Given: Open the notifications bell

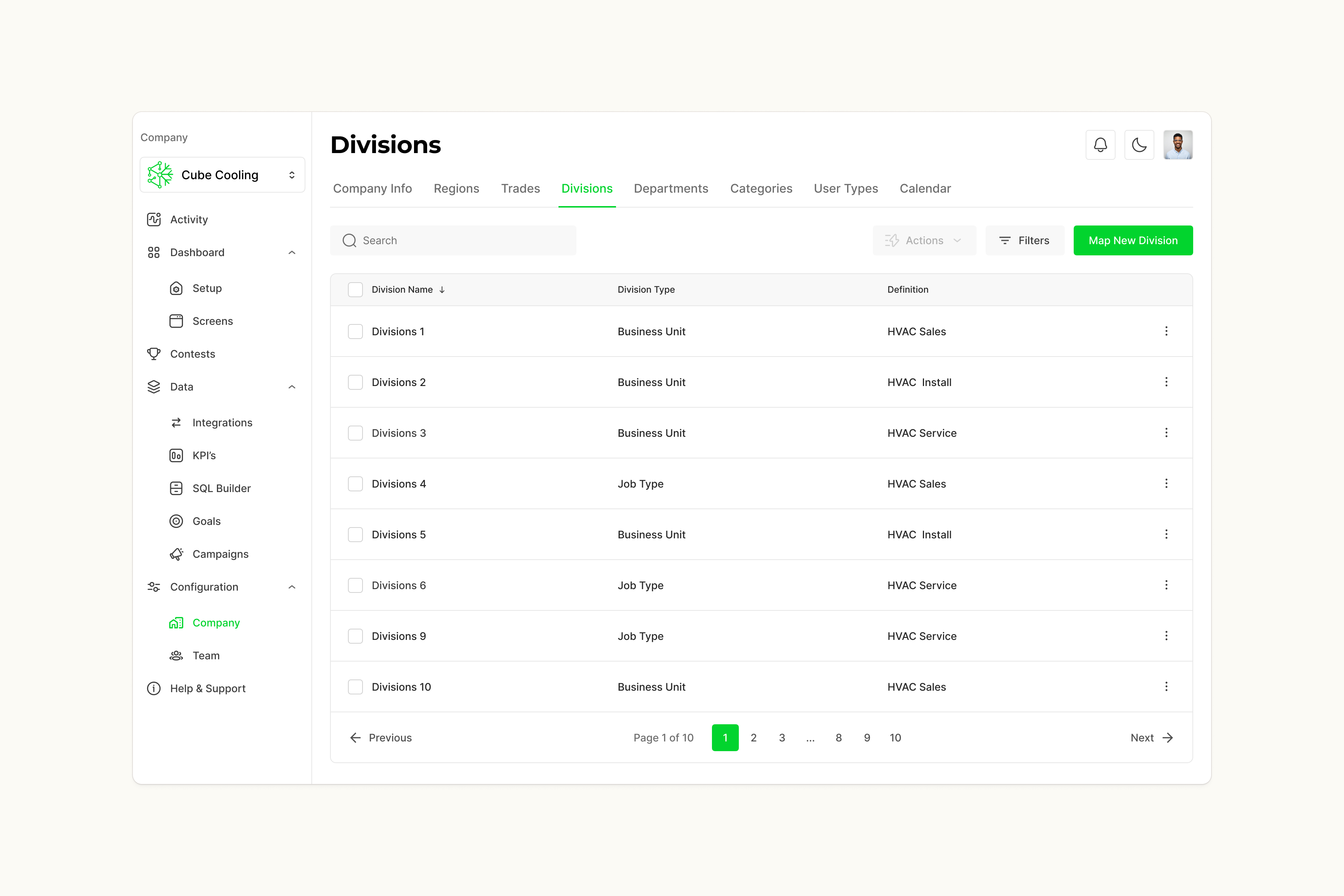Looking at the screenshot, I should pos(1100,144).
